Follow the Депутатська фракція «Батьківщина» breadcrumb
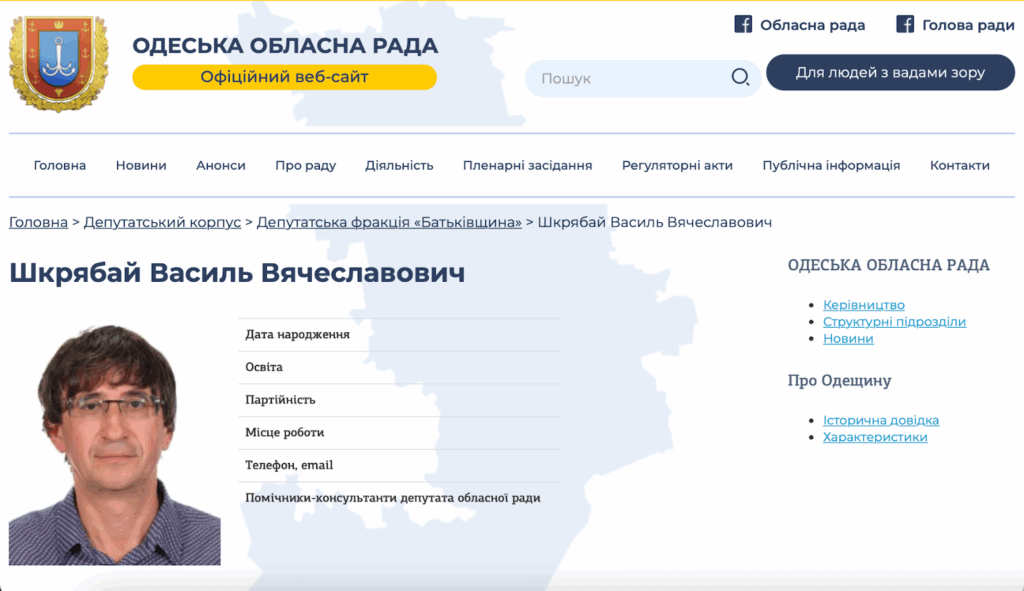 pyautogui.click(x=389, y=222)
